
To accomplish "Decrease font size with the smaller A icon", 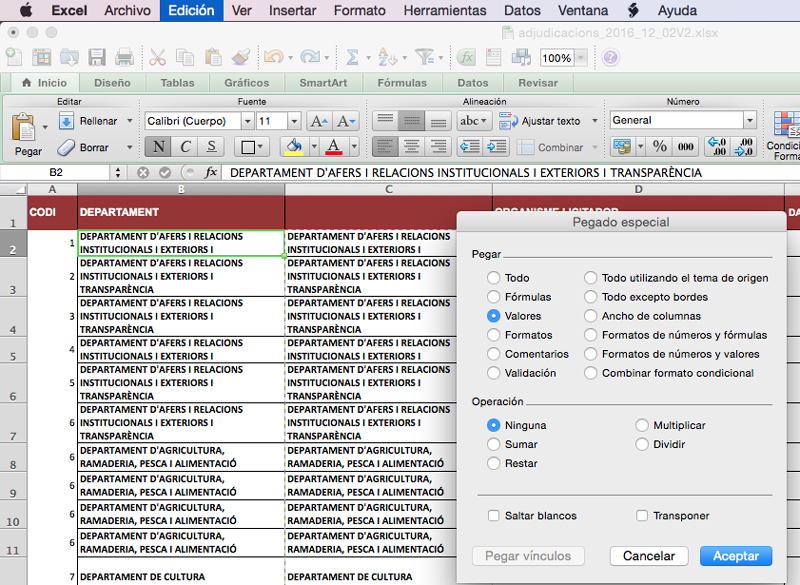I will click(345, 121).
